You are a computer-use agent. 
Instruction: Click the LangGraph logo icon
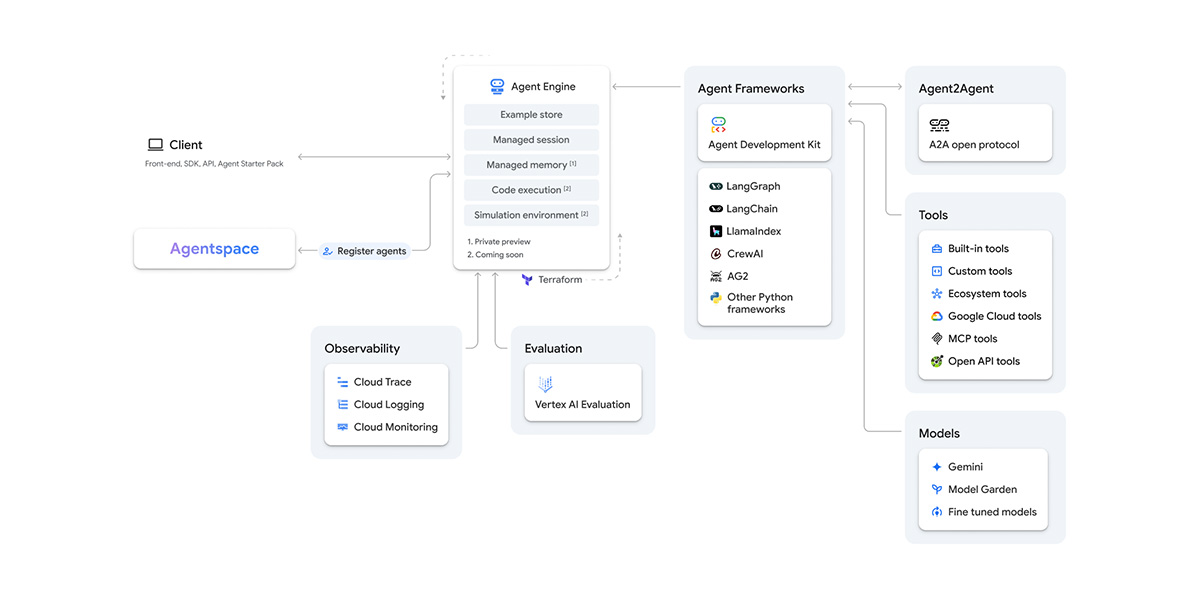pyautogui.click(x=716, y=187)
